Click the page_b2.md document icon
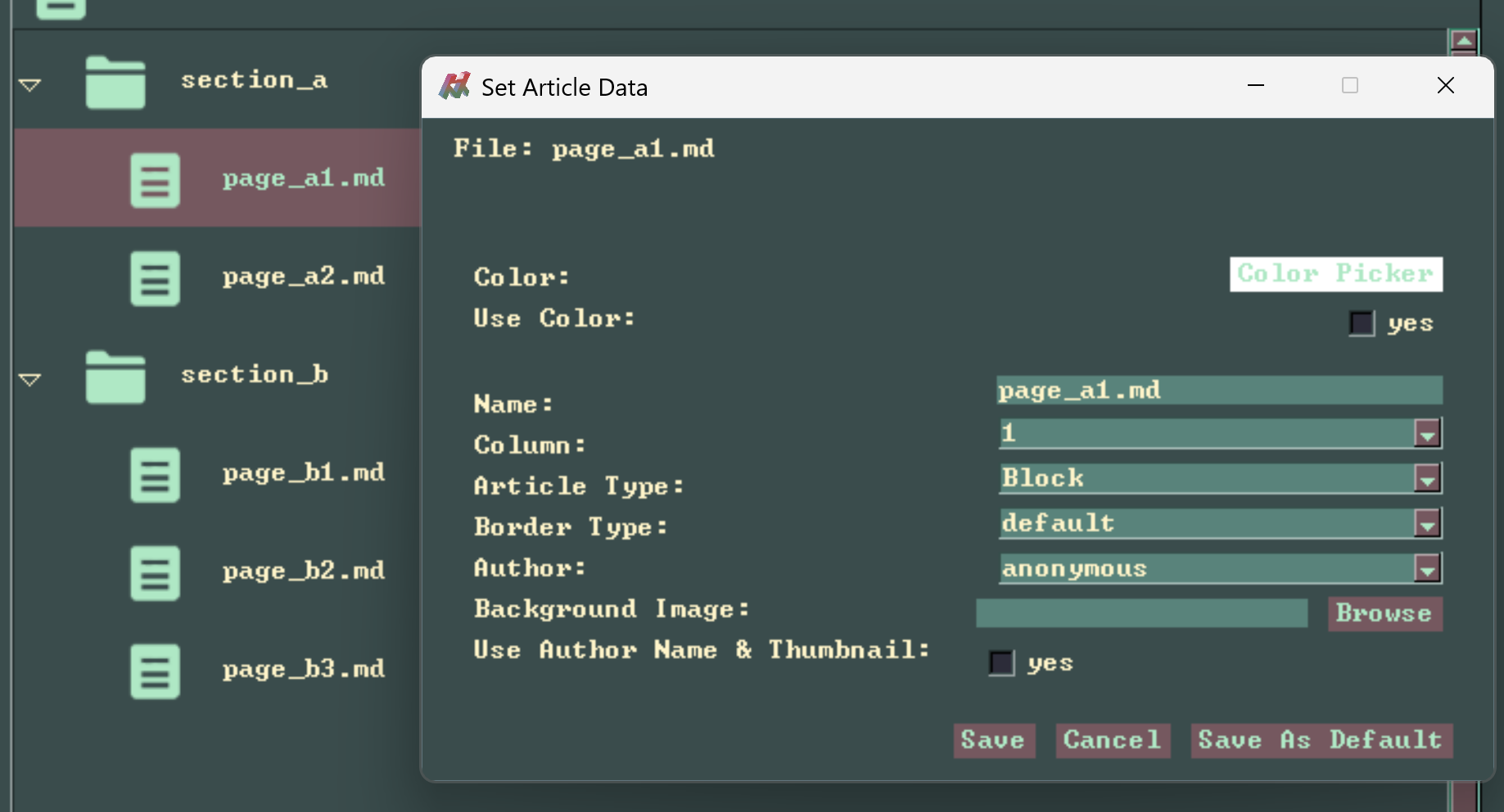 pos(155,573)
